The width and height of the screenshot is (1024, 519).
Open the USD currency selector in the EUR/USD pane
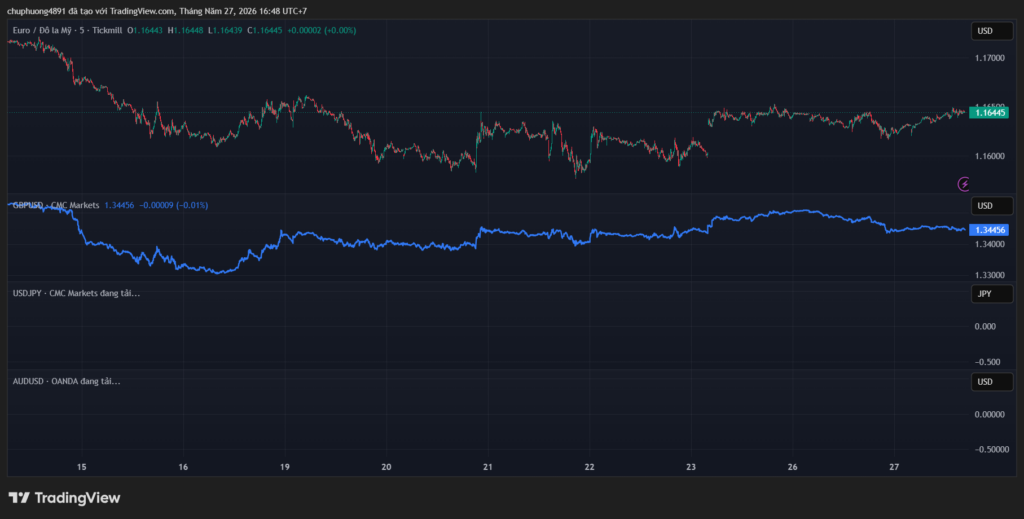click(991, 31)
